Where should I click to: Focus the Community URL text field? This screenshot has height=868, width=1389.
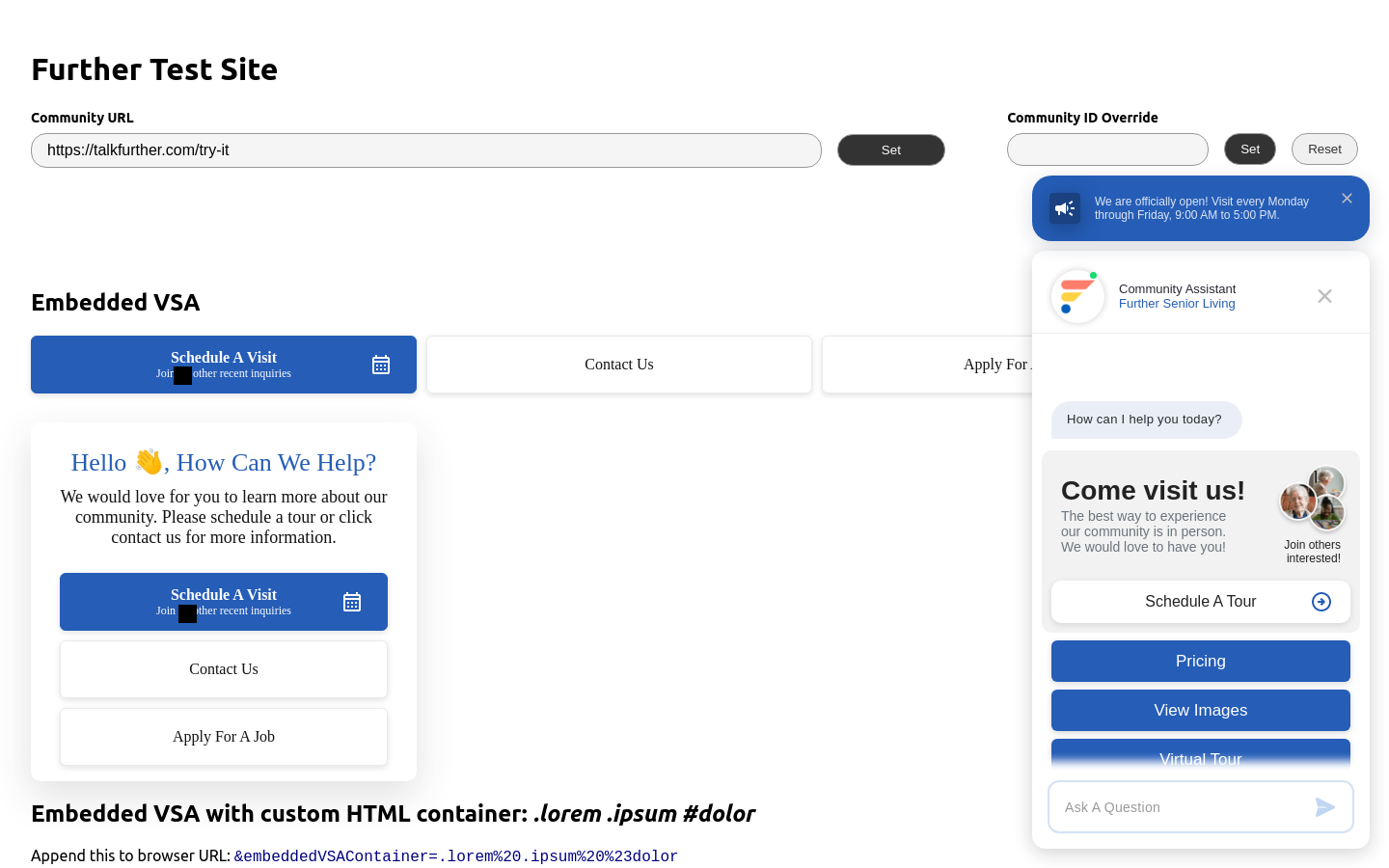pos(425,150)
